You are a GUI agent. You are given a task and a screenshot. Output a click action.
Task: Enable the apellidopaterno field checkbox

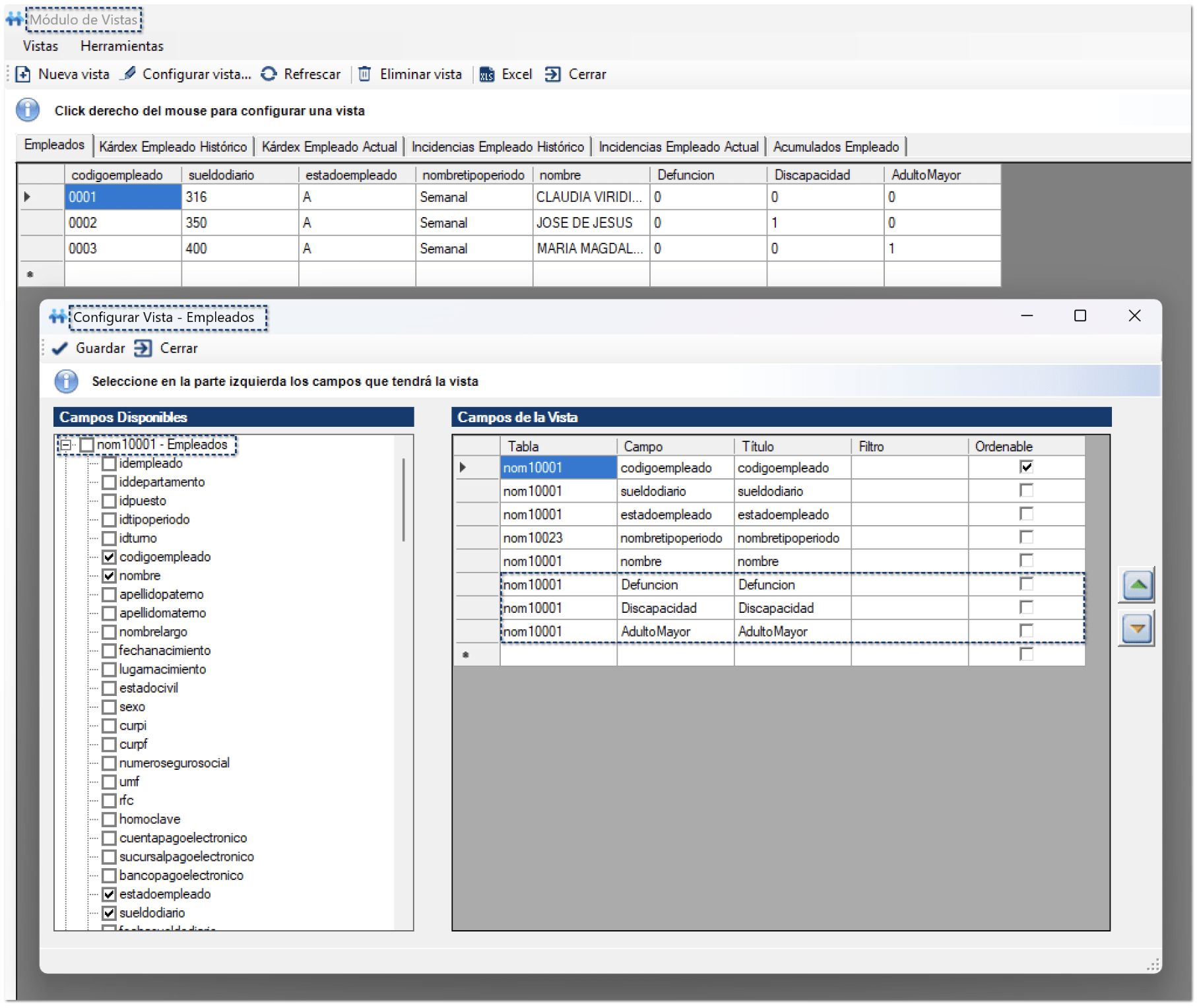[110, 595]
